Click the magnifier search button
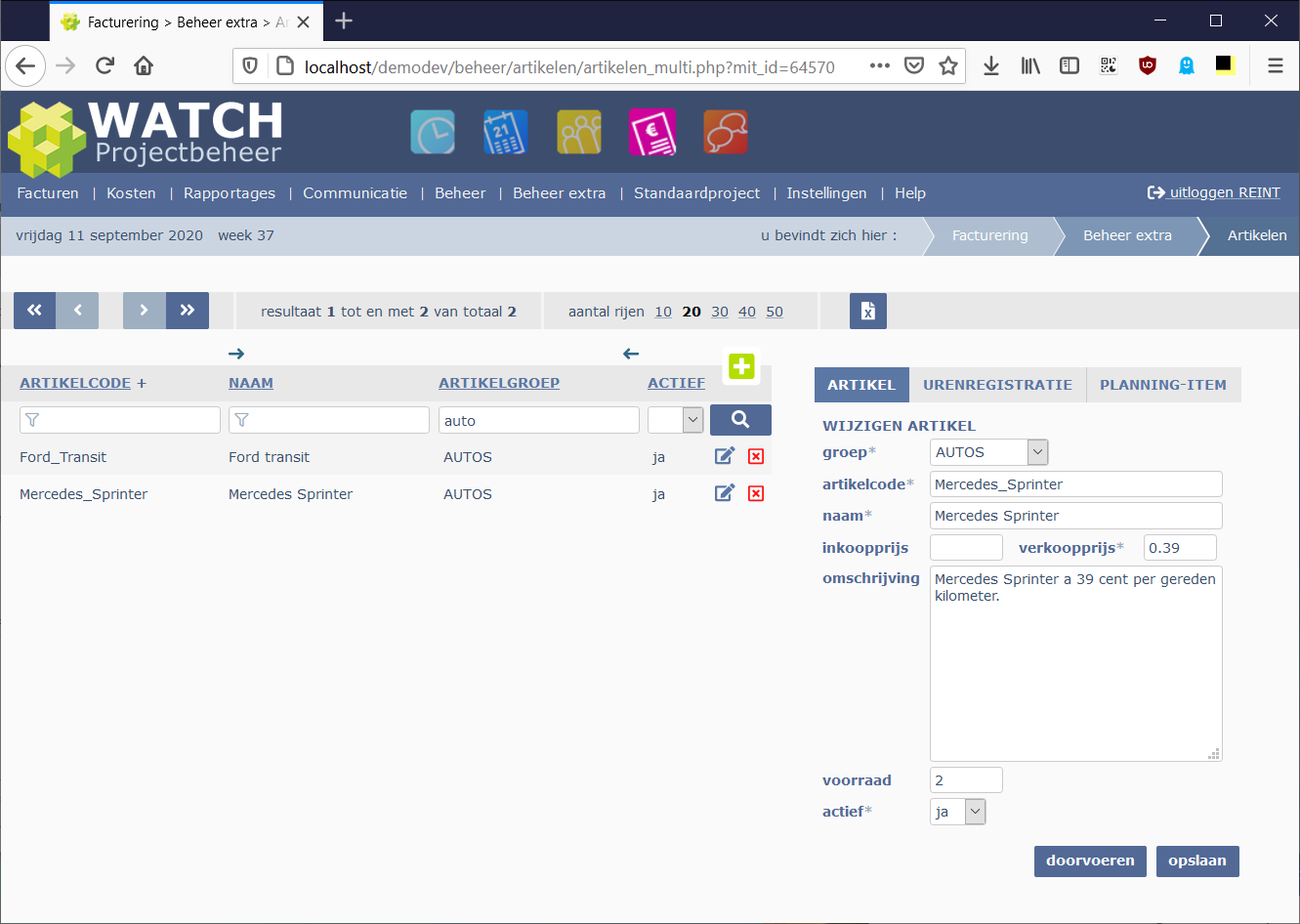This screenshot has width=1300, height=924. [x=740, y=420]
